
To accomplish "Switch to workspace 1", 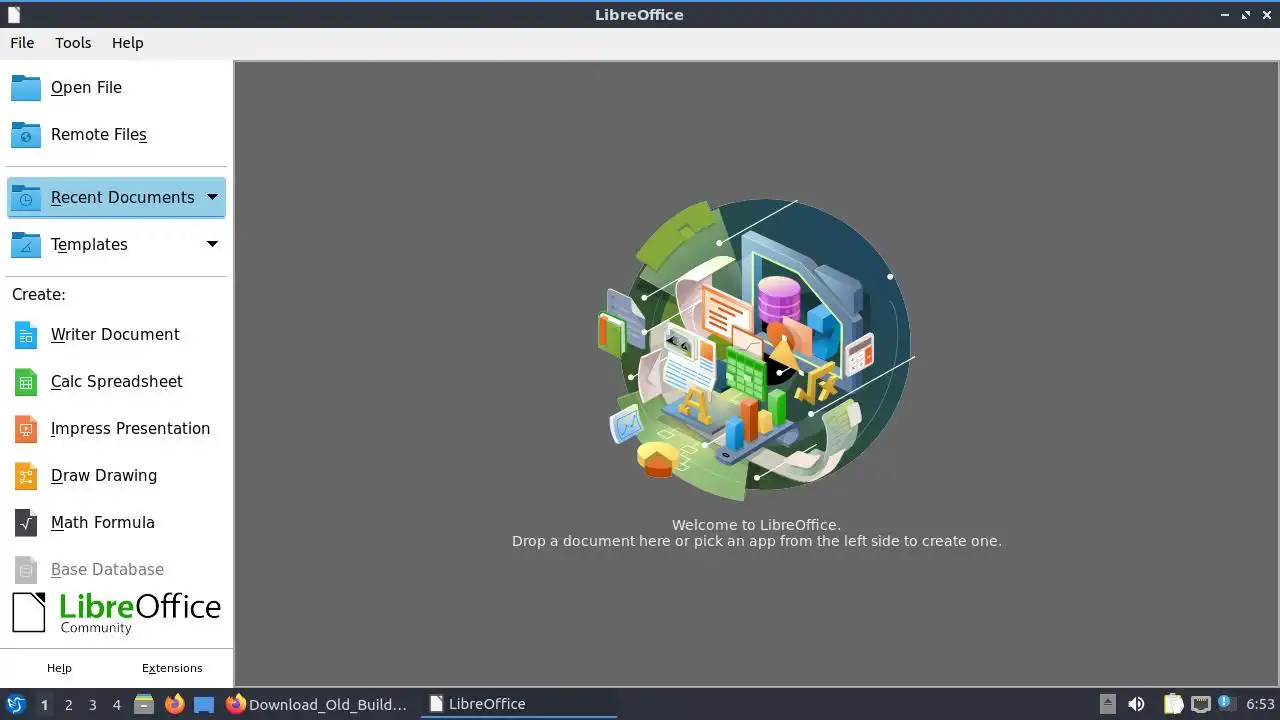I will (x=44, y=705).
